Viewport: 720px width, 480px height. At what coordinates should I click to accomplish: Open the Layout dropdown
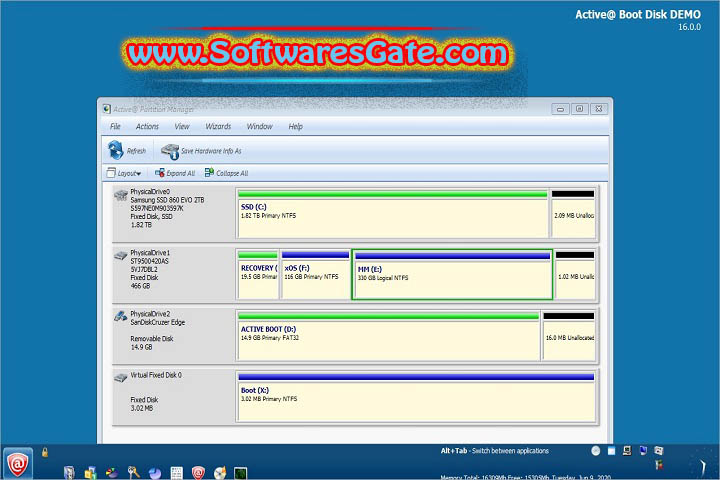[x=124, y=173]
